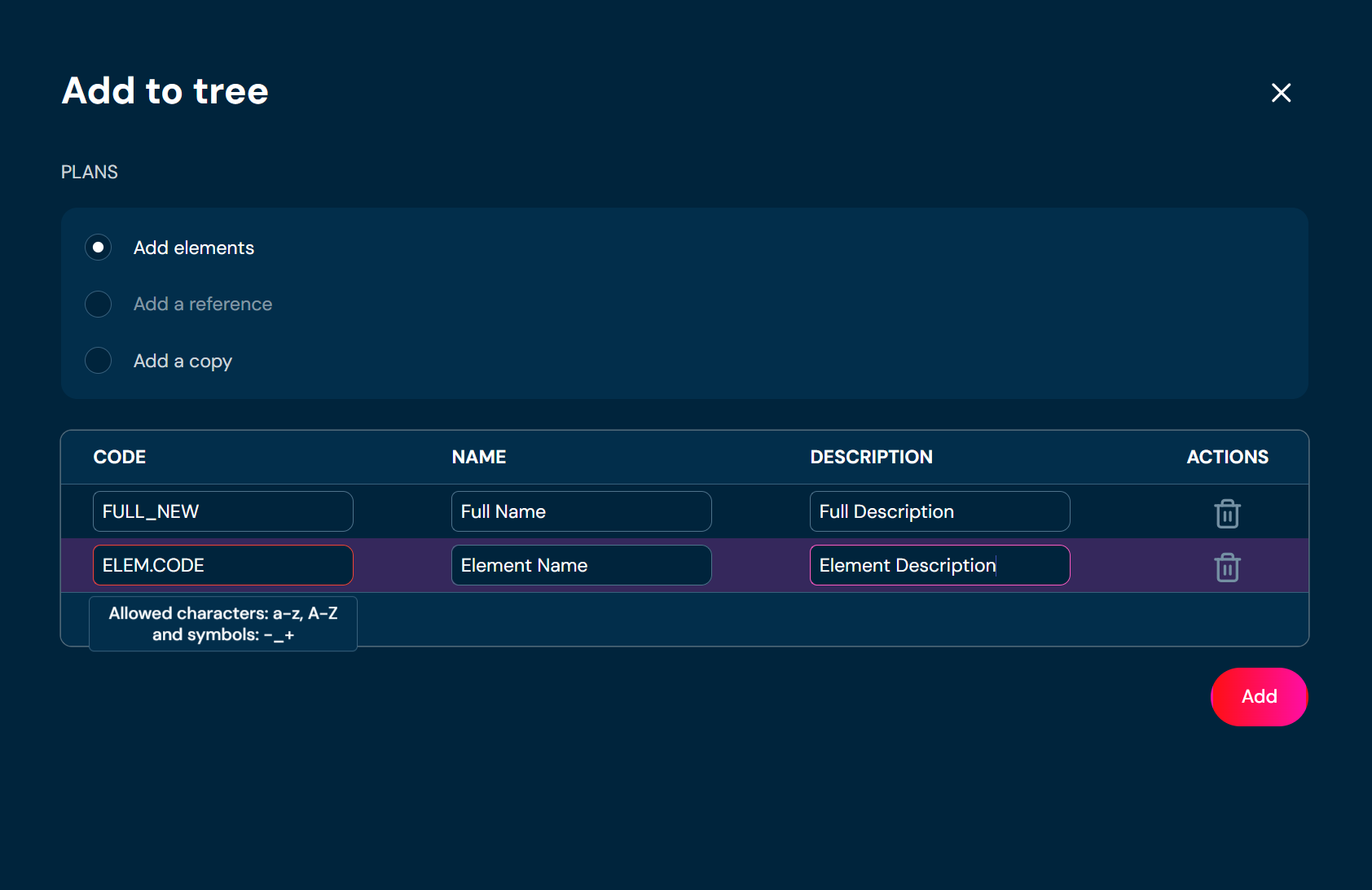Click the CODE column header
Viewport: 1372px width, 890px height.
(120, 457)
